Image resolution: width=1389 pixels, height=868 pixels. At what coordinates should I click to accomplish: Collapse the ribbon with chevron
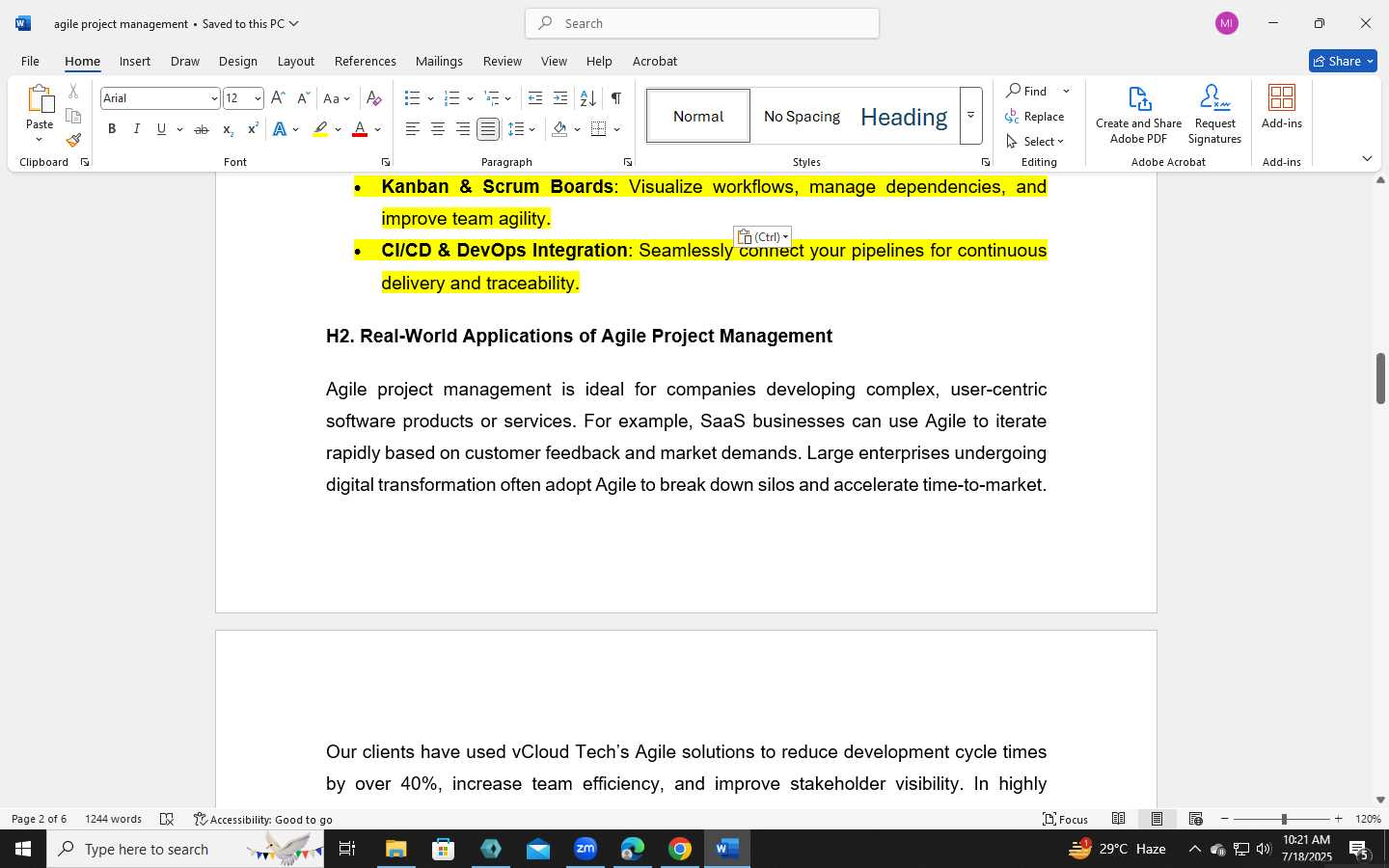(x=1367, y=158)
